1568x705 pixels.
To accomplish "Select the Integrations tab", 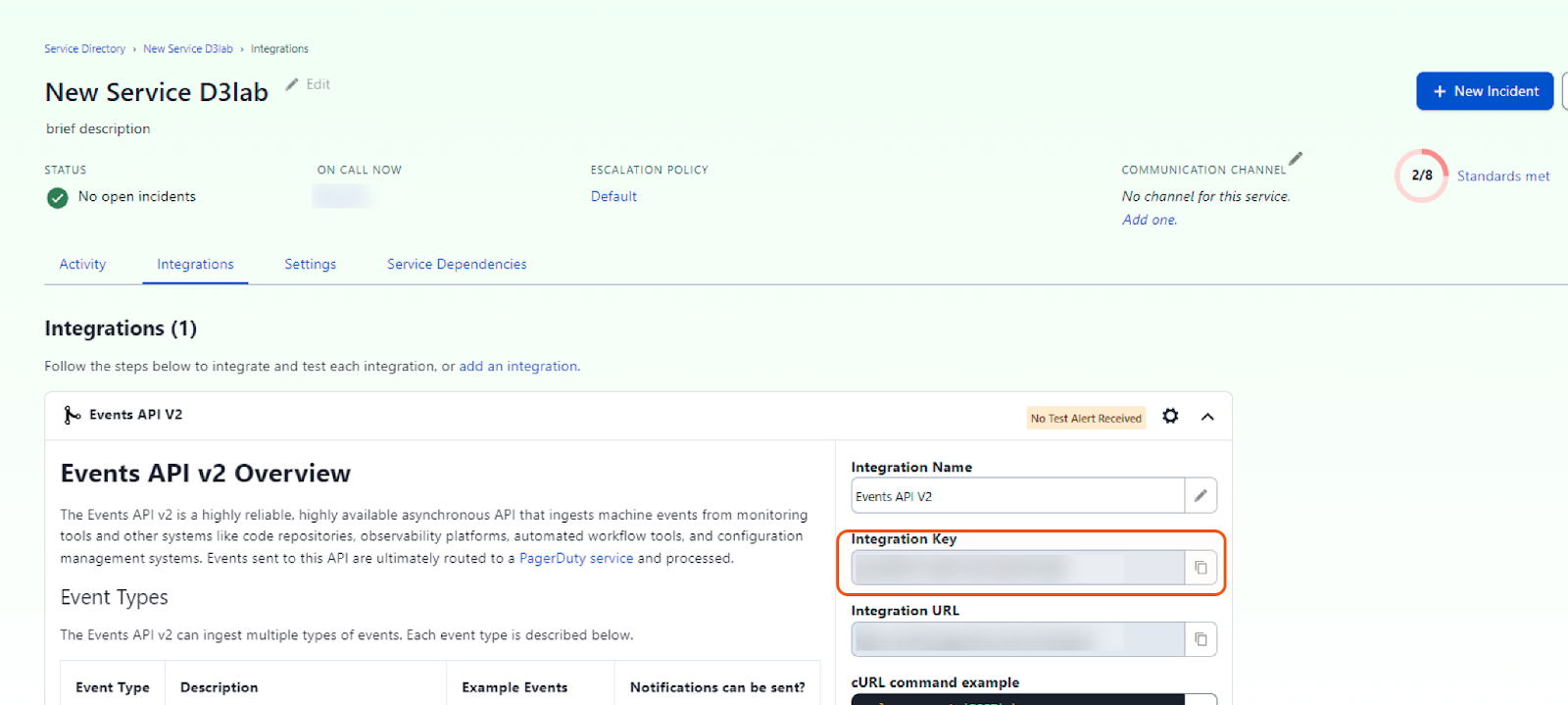I will (195, 265).
